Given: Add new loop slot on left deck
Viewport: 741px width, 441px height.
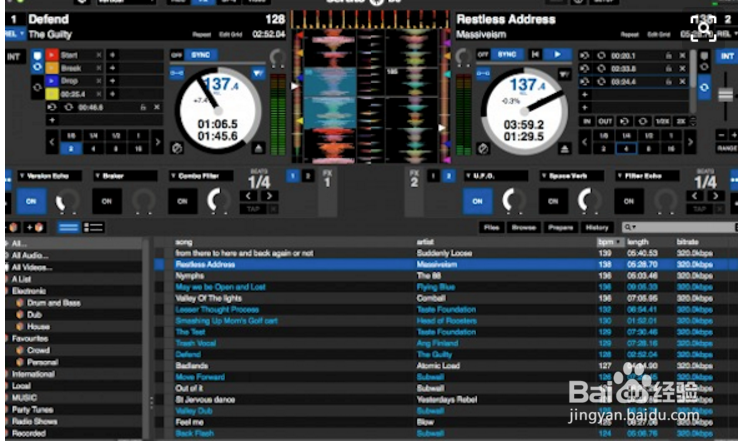Looking at the screenshot, I should pyautogui.click(x=52, y=120).
